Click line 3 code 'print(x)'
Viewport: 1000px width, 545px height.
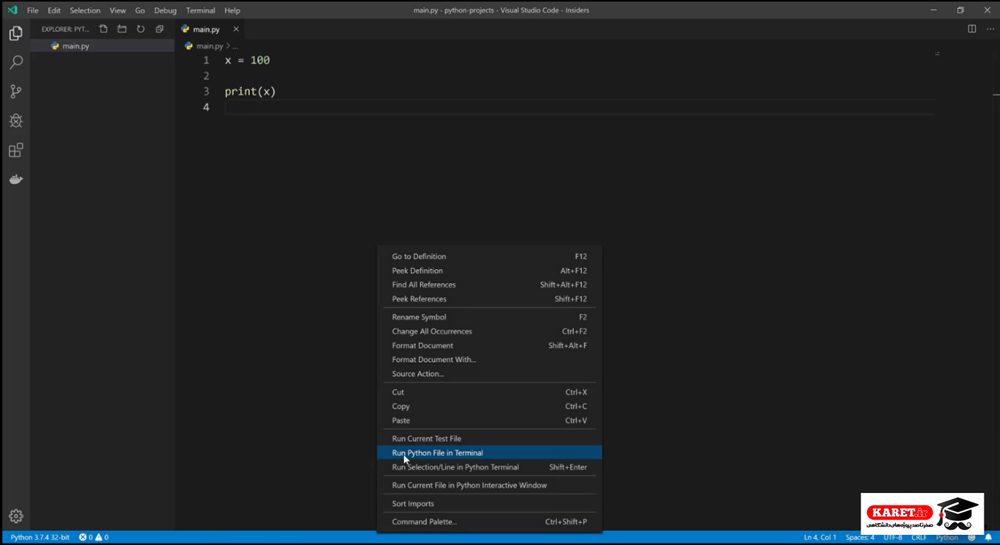point(250,91)
